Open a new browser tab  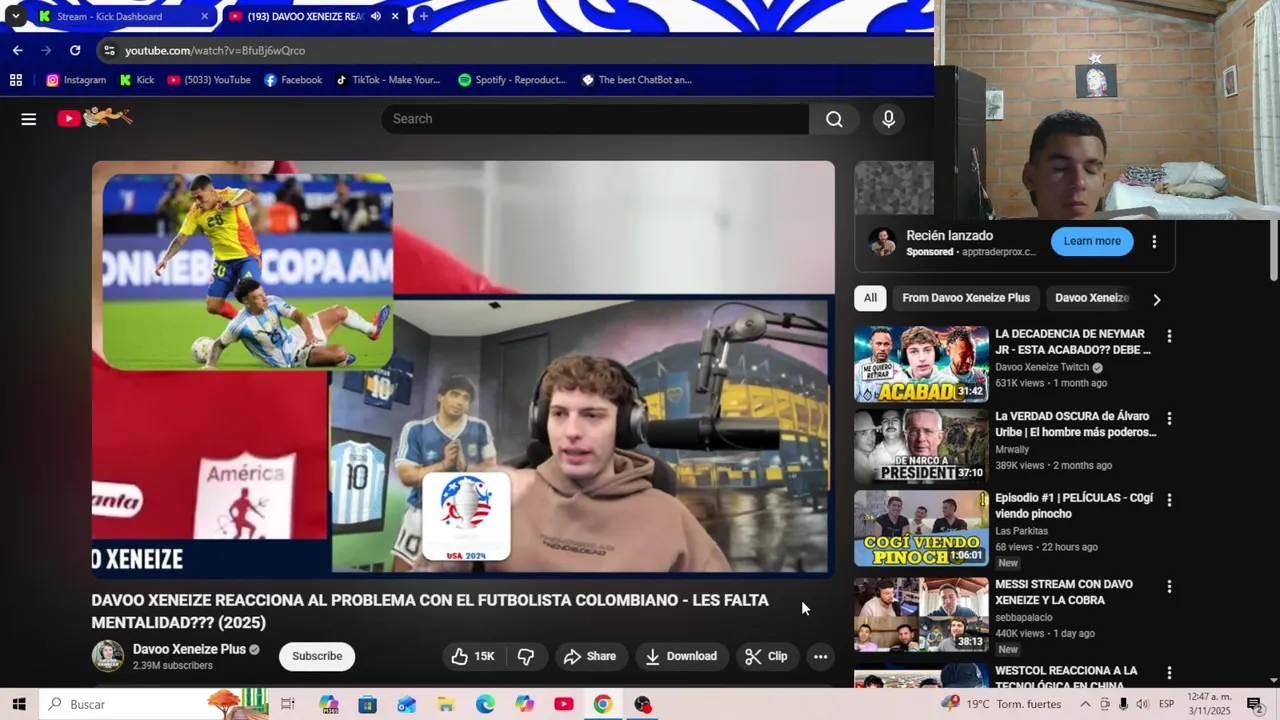[423, 16]
